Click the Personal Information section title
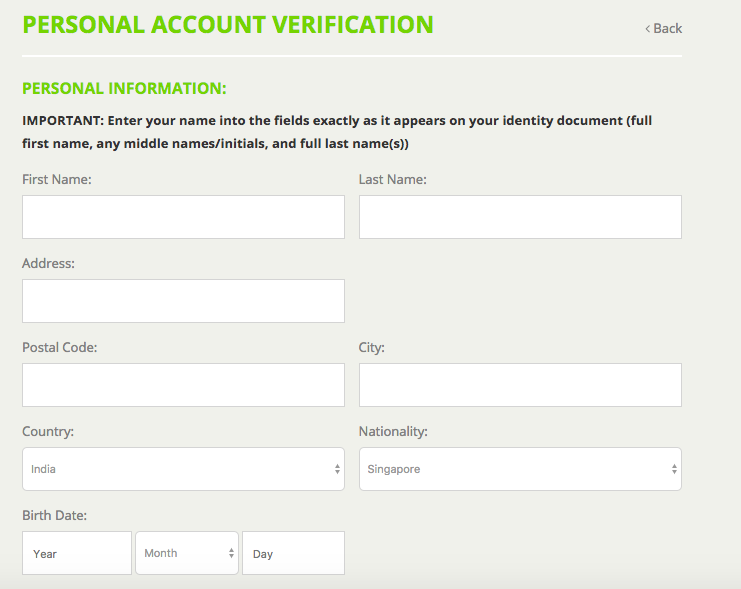 (x=124, y=88)
